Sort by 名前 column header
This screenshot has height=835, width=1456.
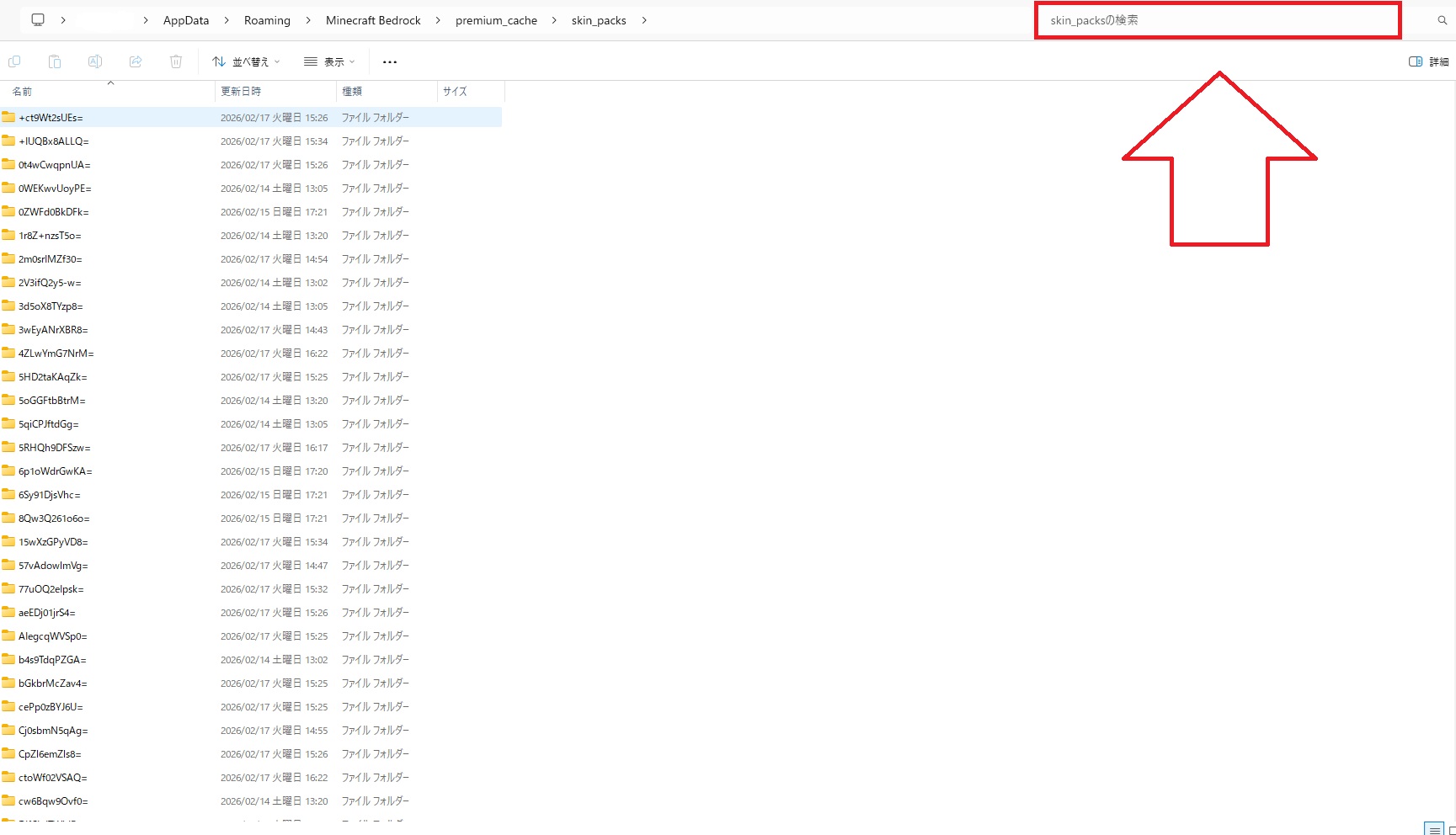click(22, 91)
